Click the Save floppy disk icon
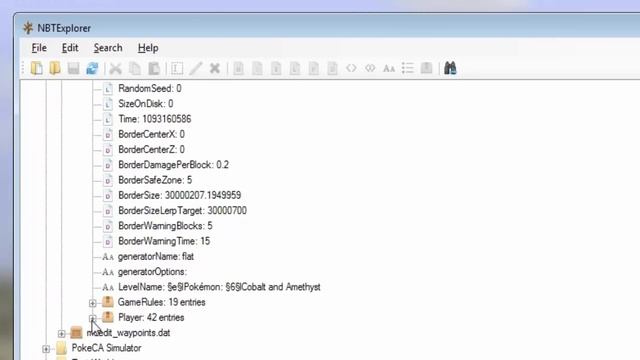 (73, 68)
